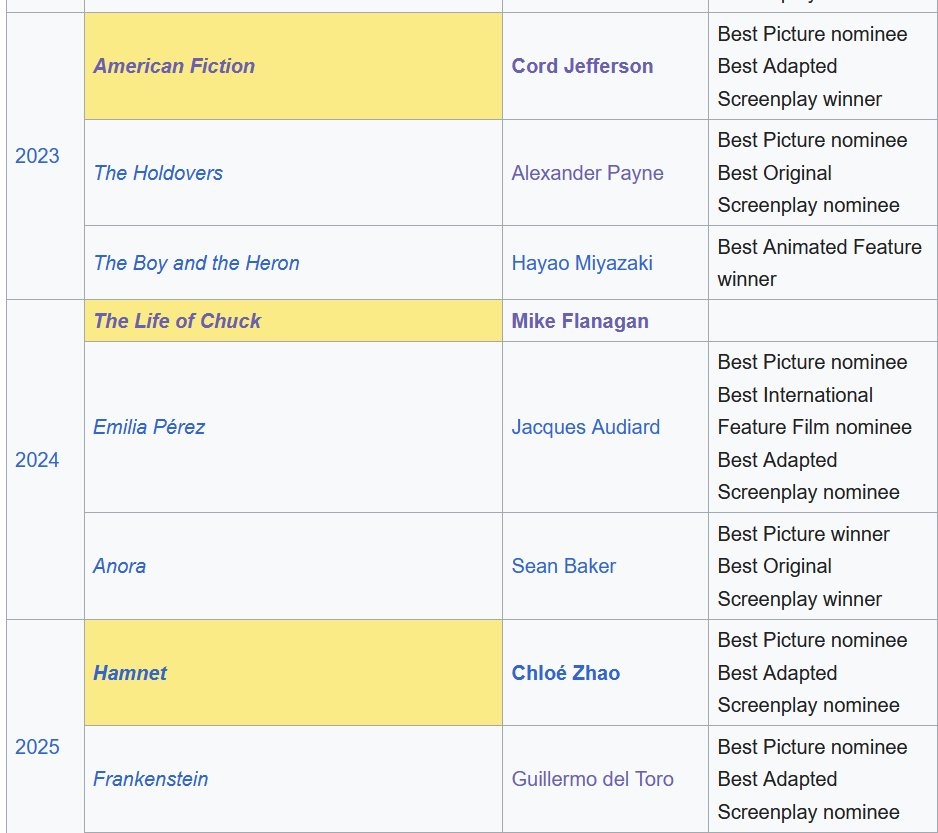Open the Frankenstein film link

tap(151, 779)
